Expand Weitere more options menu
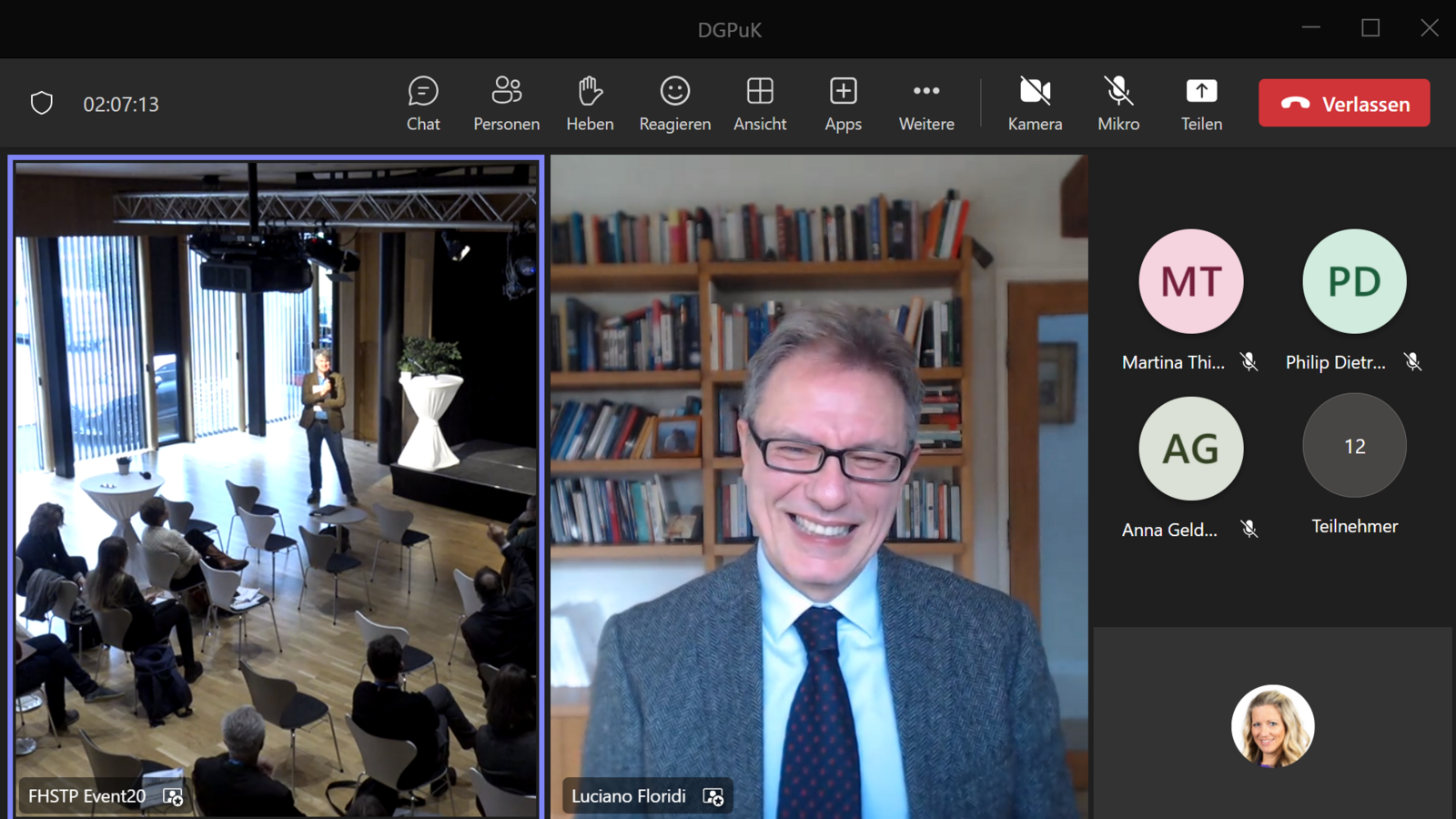1456x819 pixels. coord(926,104)
